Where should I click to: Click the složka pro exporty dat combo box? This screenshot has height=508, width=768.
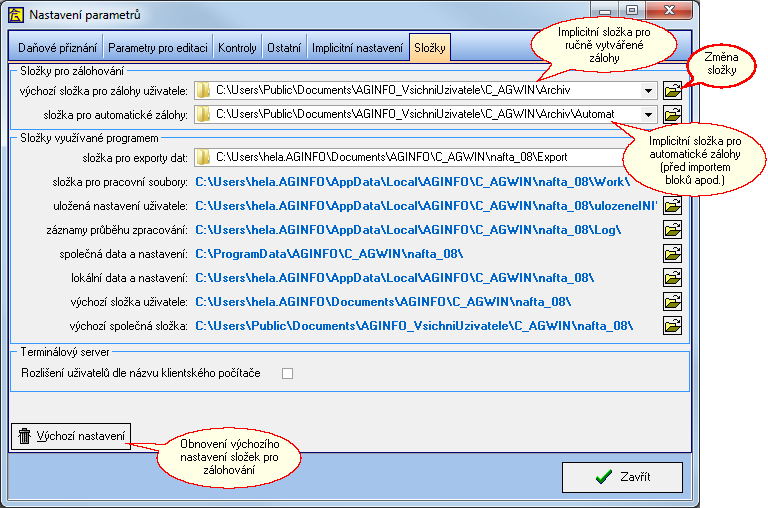409,157
